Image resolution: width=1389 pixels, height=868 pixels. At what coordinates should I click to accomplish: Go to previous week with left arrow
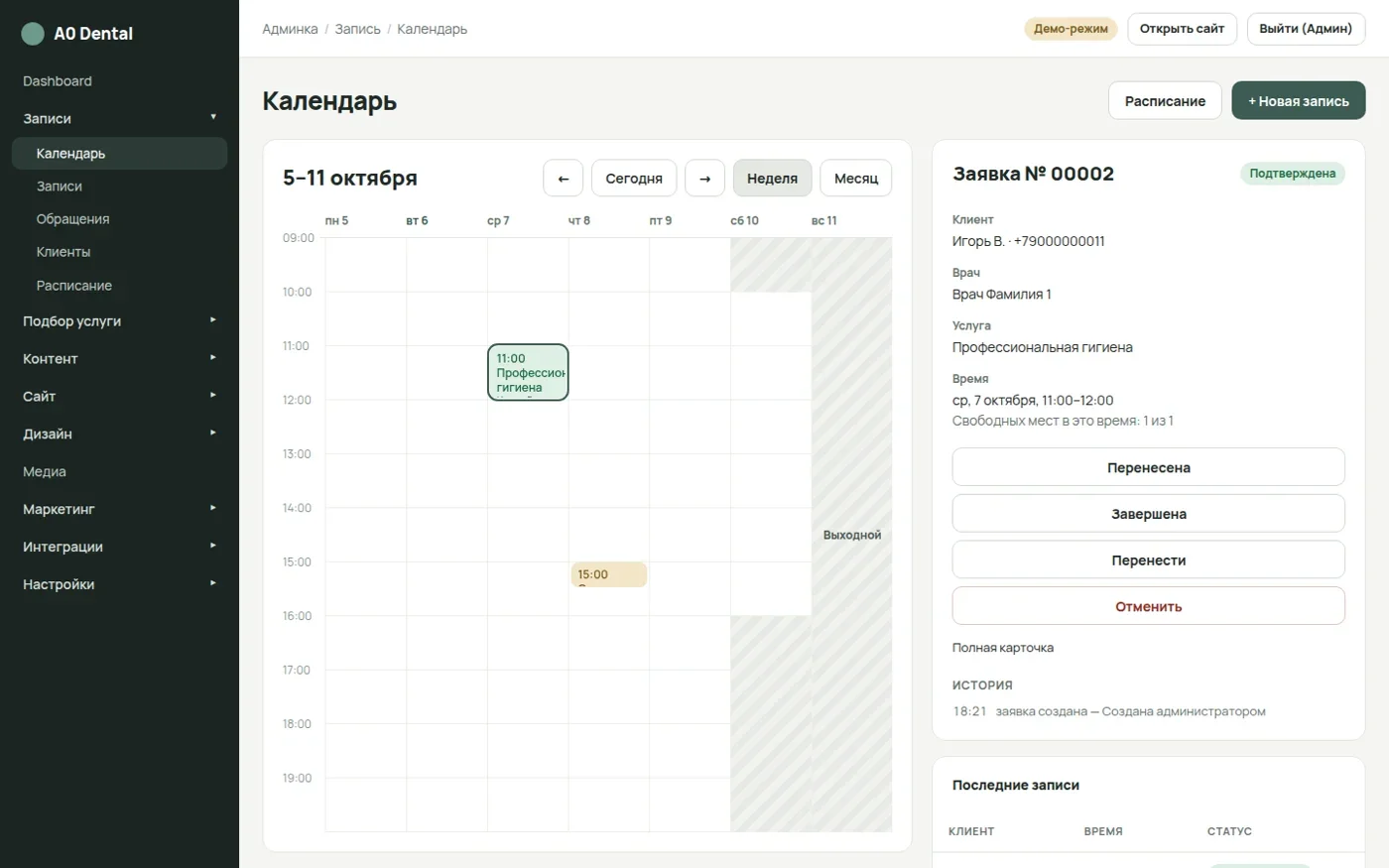pos(564,179)
